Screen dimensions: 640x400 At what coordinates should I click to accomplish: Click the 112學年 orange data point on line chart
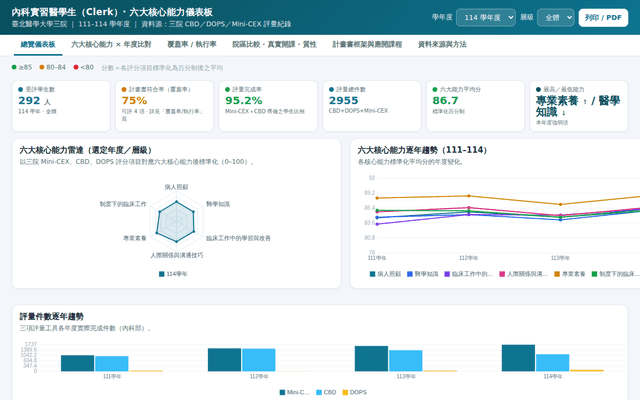click(x=469, y=196)
